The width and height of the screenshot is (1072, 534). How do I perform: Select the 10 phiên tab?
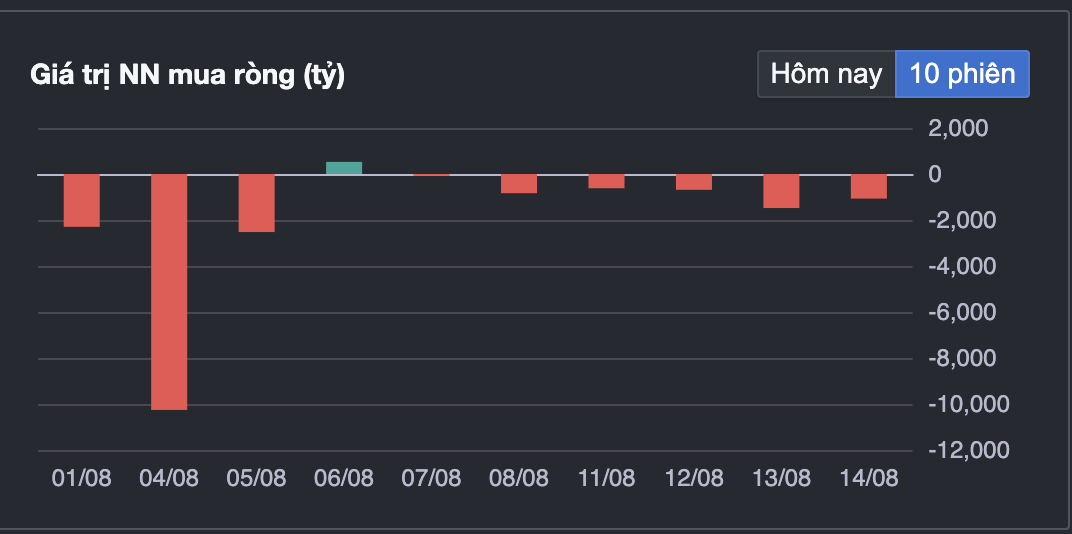coord(962,74)
